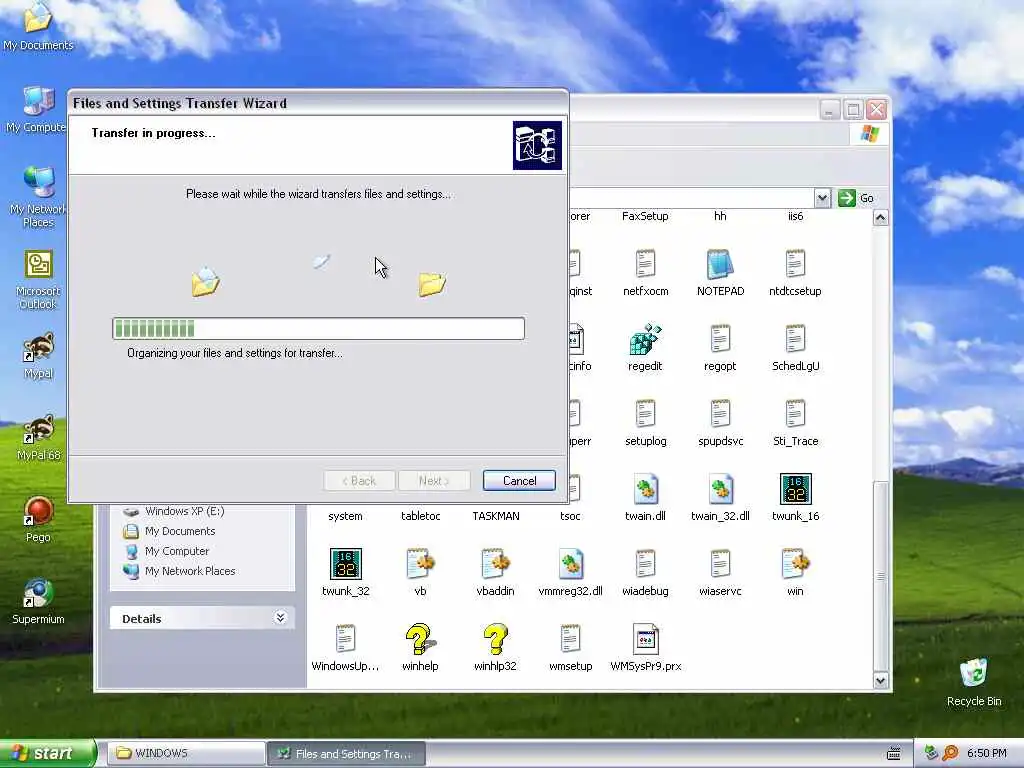The height and width of the screenshot is (768, 1024).
Task: Select the wiaservc file icon
Action: click(x=720, y=564)
